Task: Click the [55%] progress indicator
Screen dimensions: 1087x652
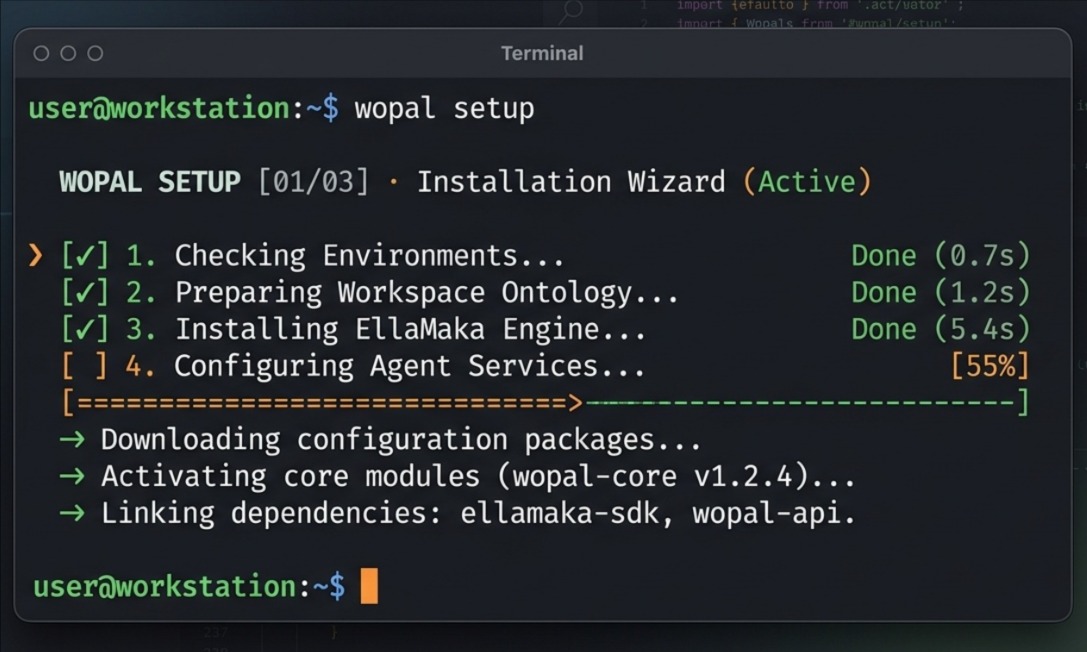Action: (989, 366)
